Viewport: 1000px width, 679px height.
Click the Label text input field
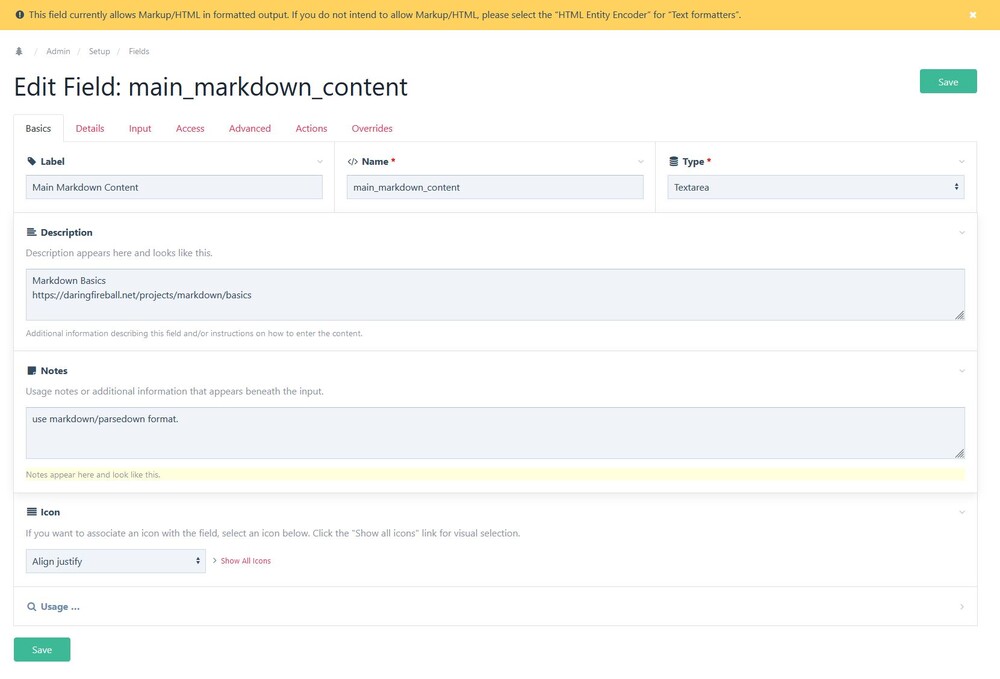tap(174, 187)
